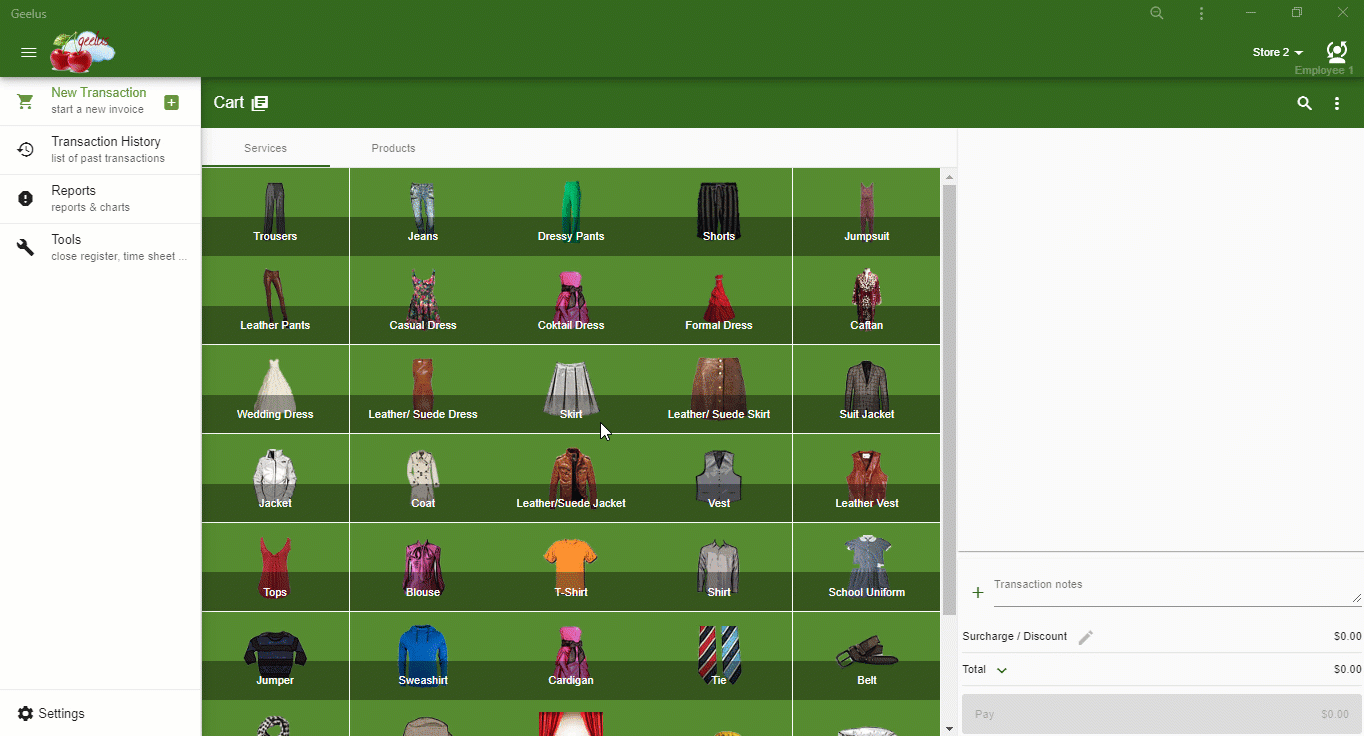Viewport: 1364px width, 736px height.
Task: Open the Store 2 dropdown
Action: click(1278, 52)
